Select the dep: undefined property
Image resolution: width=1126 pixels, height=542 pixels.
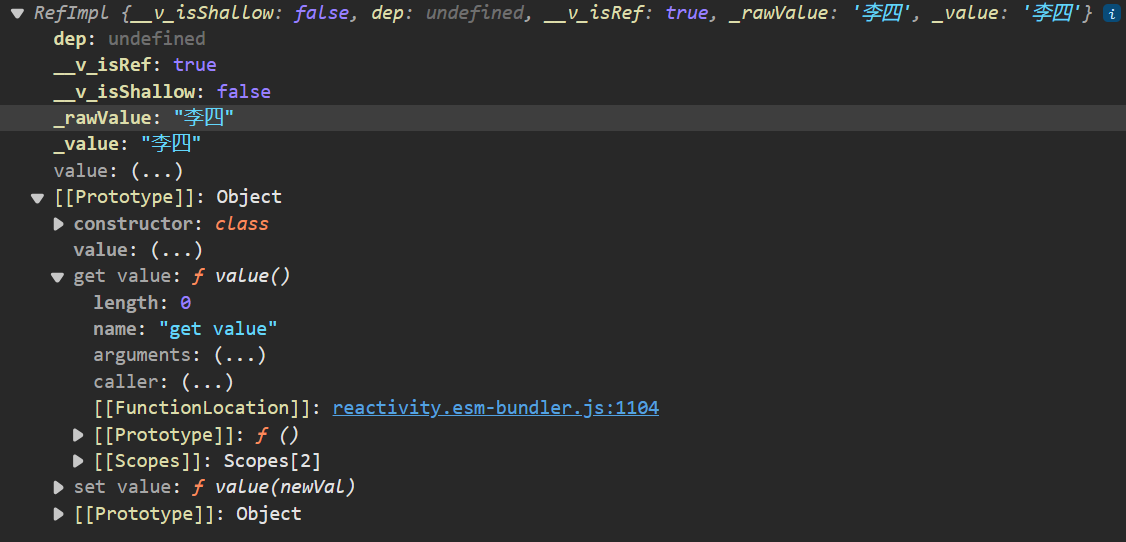[x=129, y=39]
